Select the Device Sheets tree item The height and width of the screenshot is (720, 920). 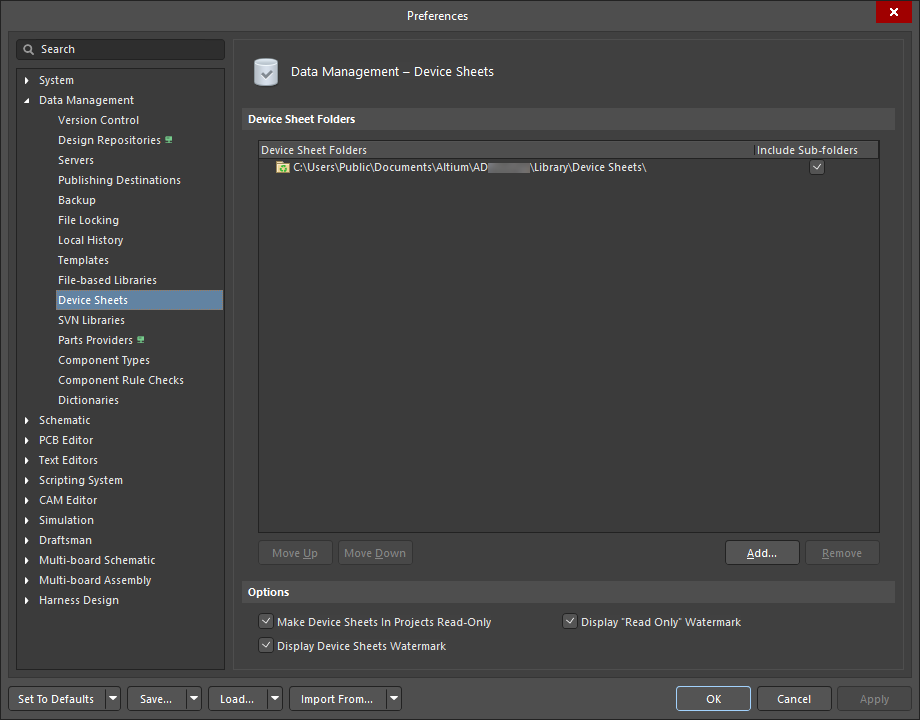tap(139, 300)
